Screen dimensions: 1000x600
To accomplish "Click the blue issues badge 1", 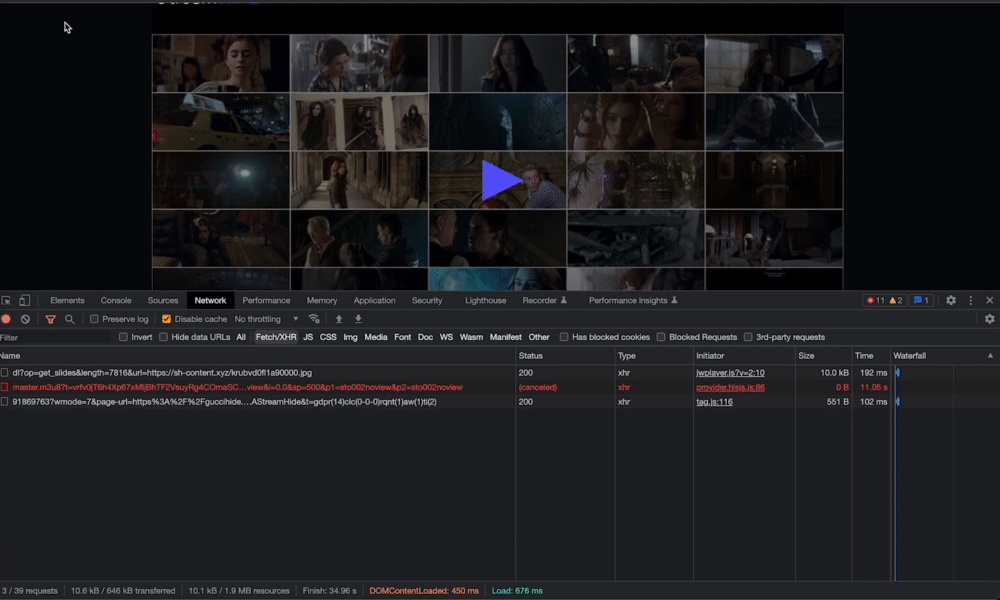I will pyautogui.click(x=921, y=300).
